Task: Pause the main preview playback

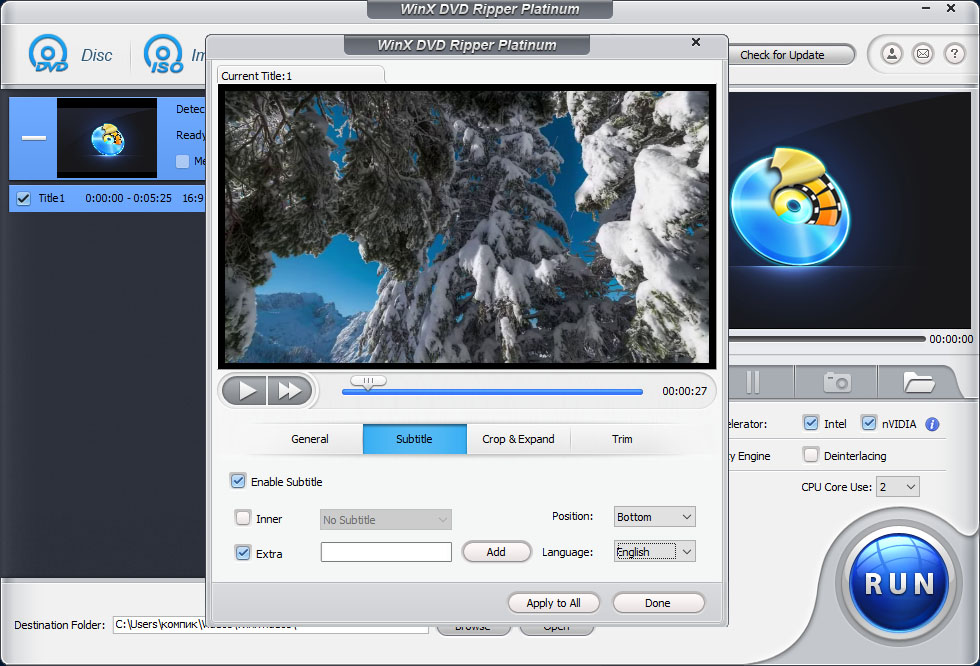Action: (x=753, y=382)
